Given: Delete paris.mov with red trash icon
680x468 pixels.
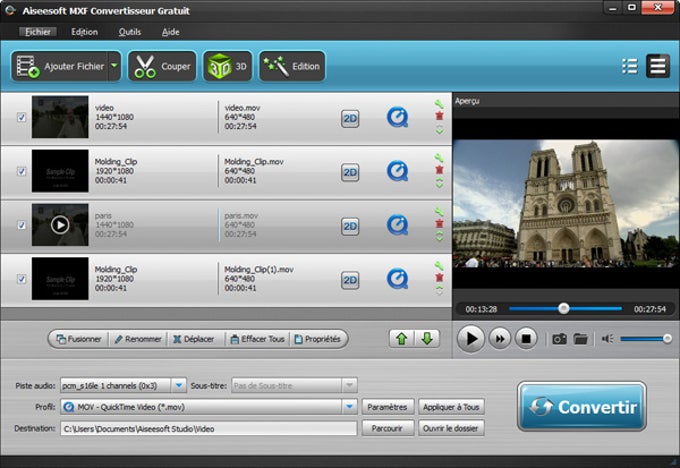Looking at the screenshot, I should point(439,223).
